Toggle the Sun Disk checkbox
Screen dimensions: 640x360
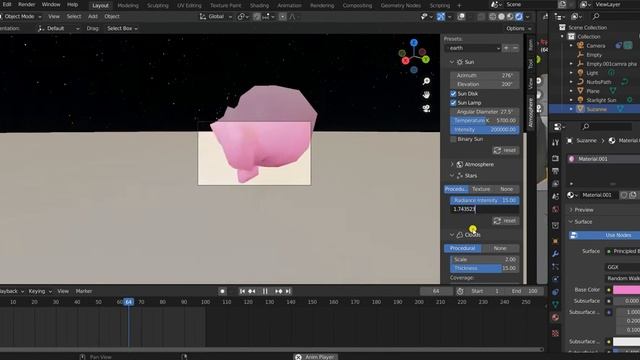coord(453,93)
